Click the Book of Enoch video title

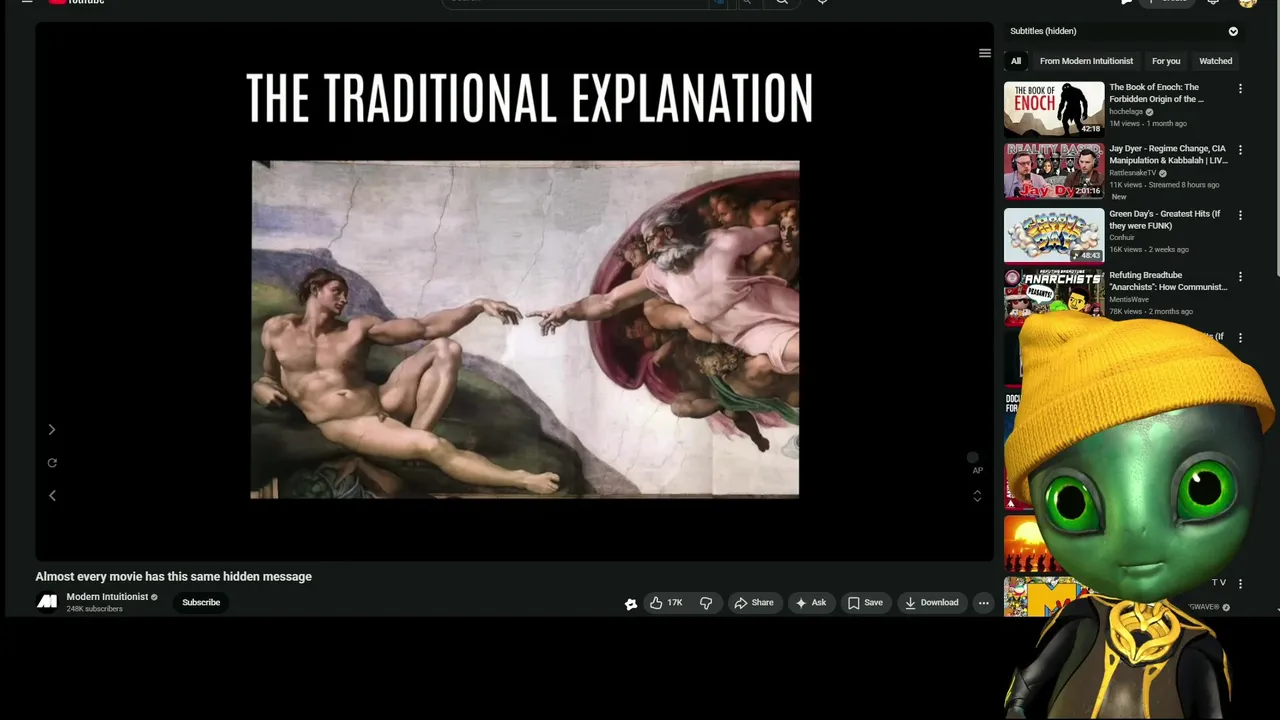(x=1156, y=93)
